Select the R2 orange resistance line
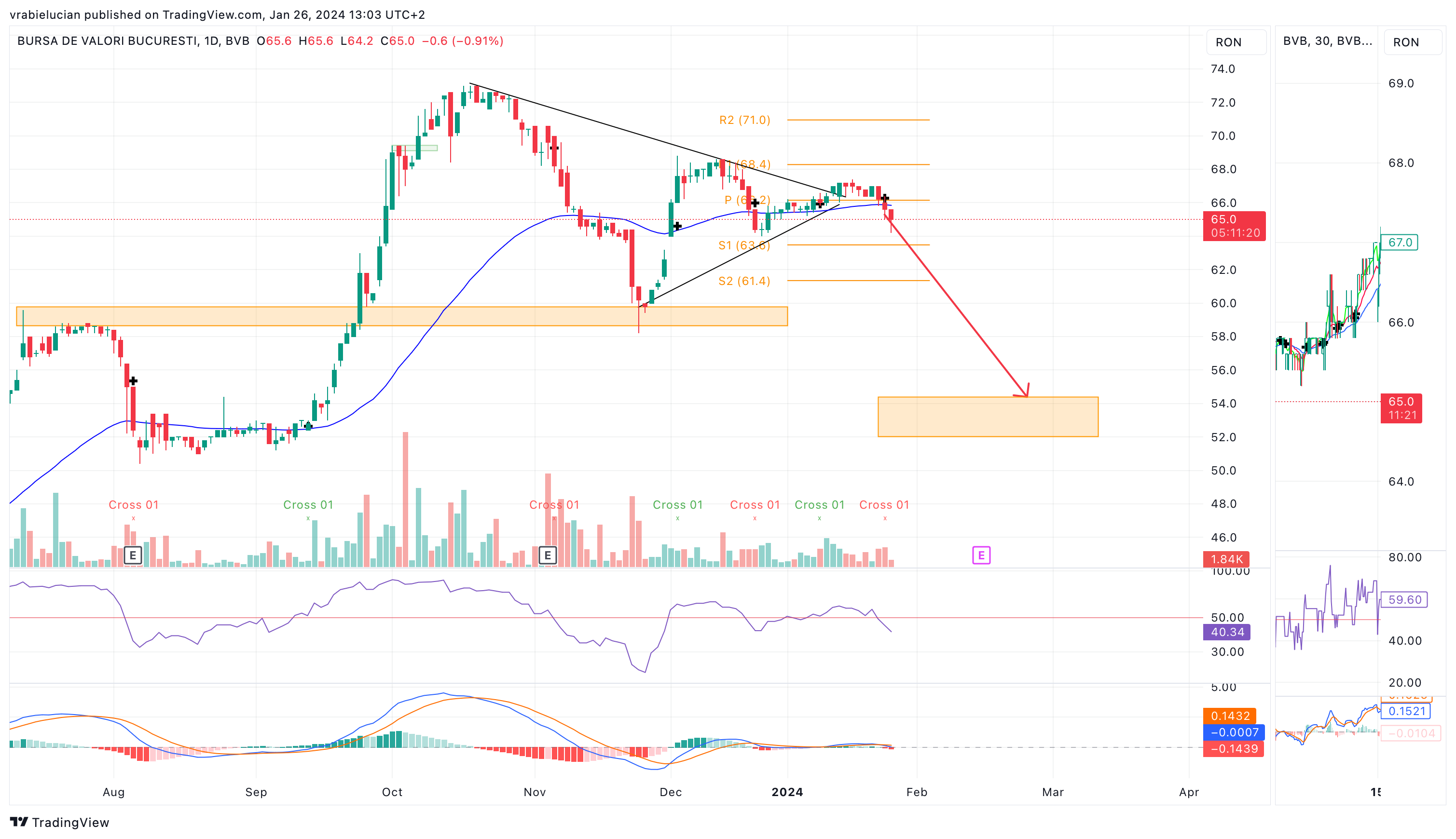 (858, 120)
